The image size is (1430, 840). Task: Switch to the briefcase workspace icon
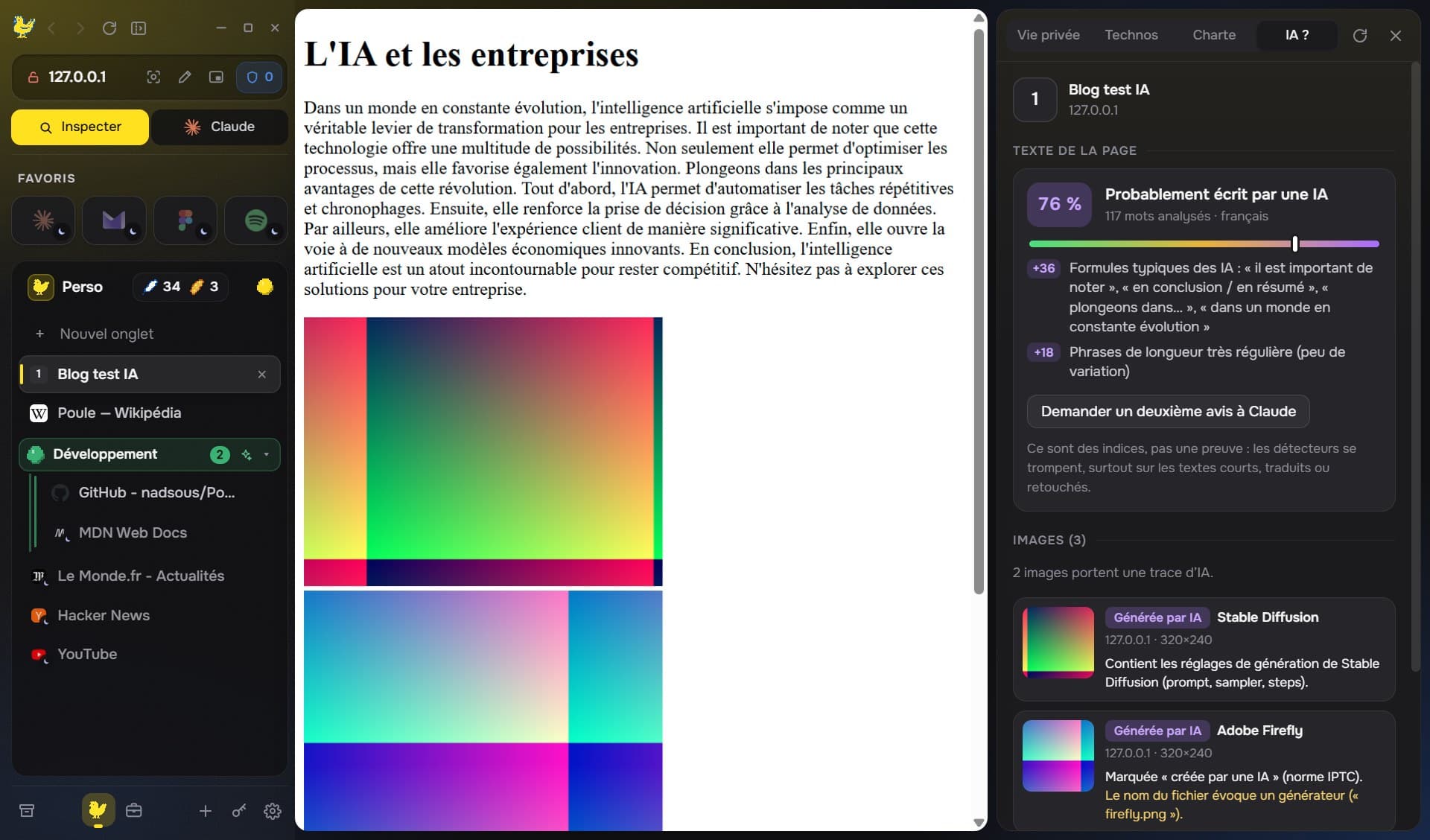(134, 810)
